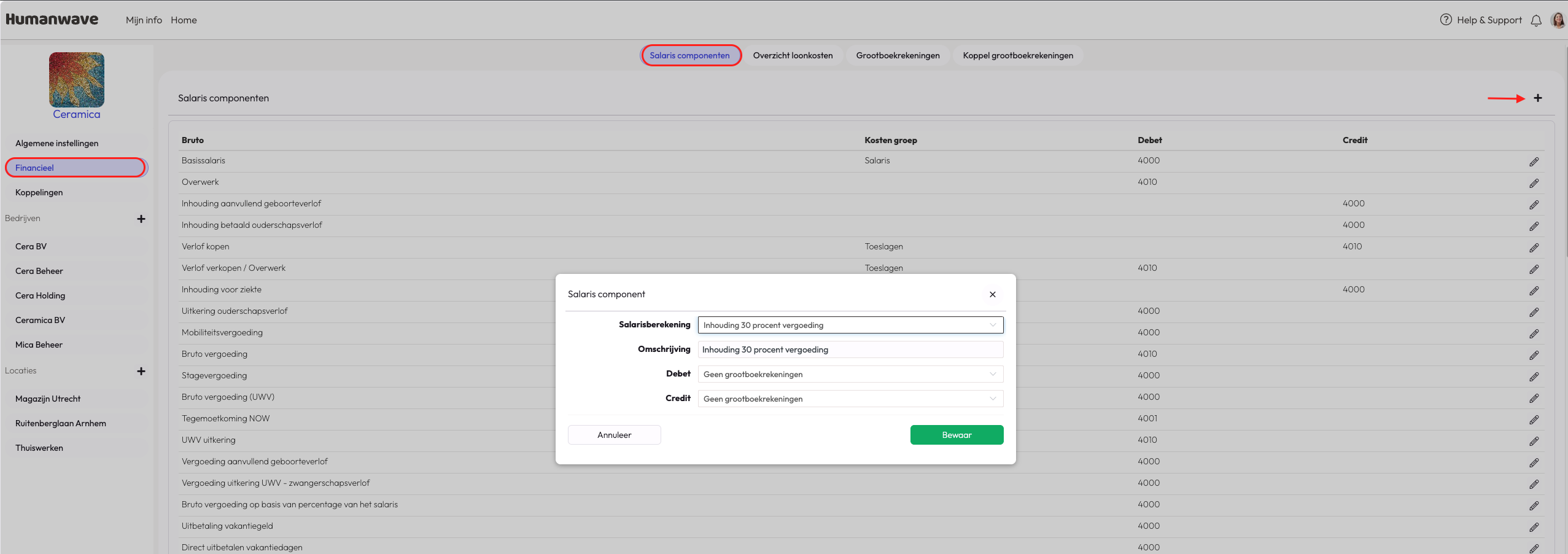Close the Salaris component dialog
1568x554 pixels.
click(993, 294)
